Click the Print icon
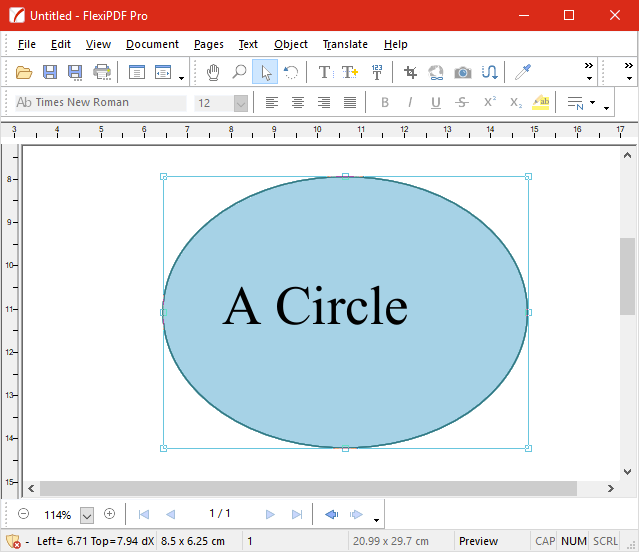This screenshot has height=552, width=639. [x=101, y=72]
